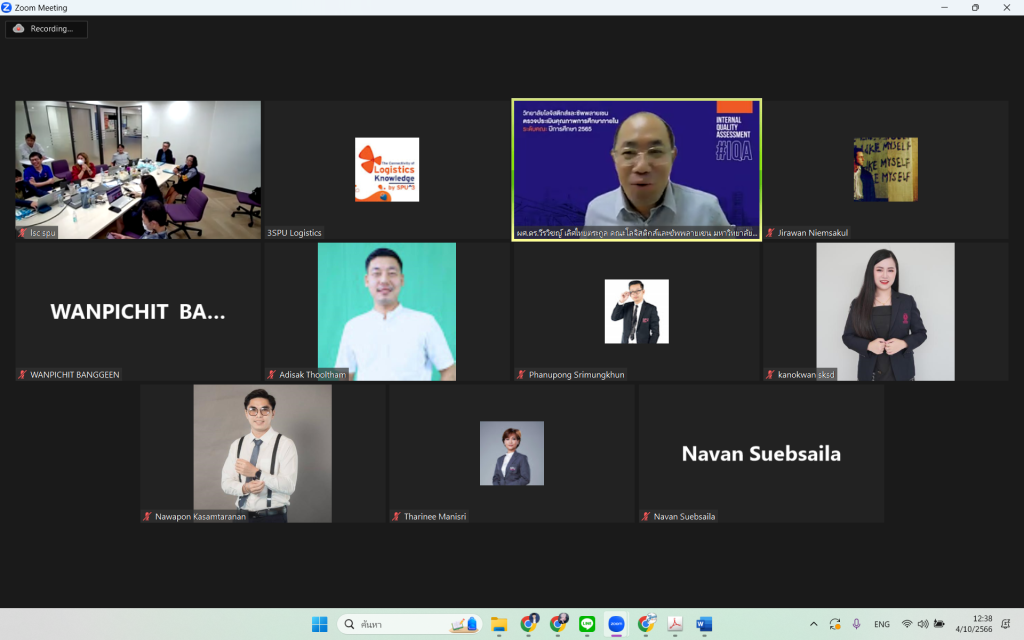1024x640 pixels.
Task: Click the Zoom icon in the taskbar
Action: tap(616, 624)
